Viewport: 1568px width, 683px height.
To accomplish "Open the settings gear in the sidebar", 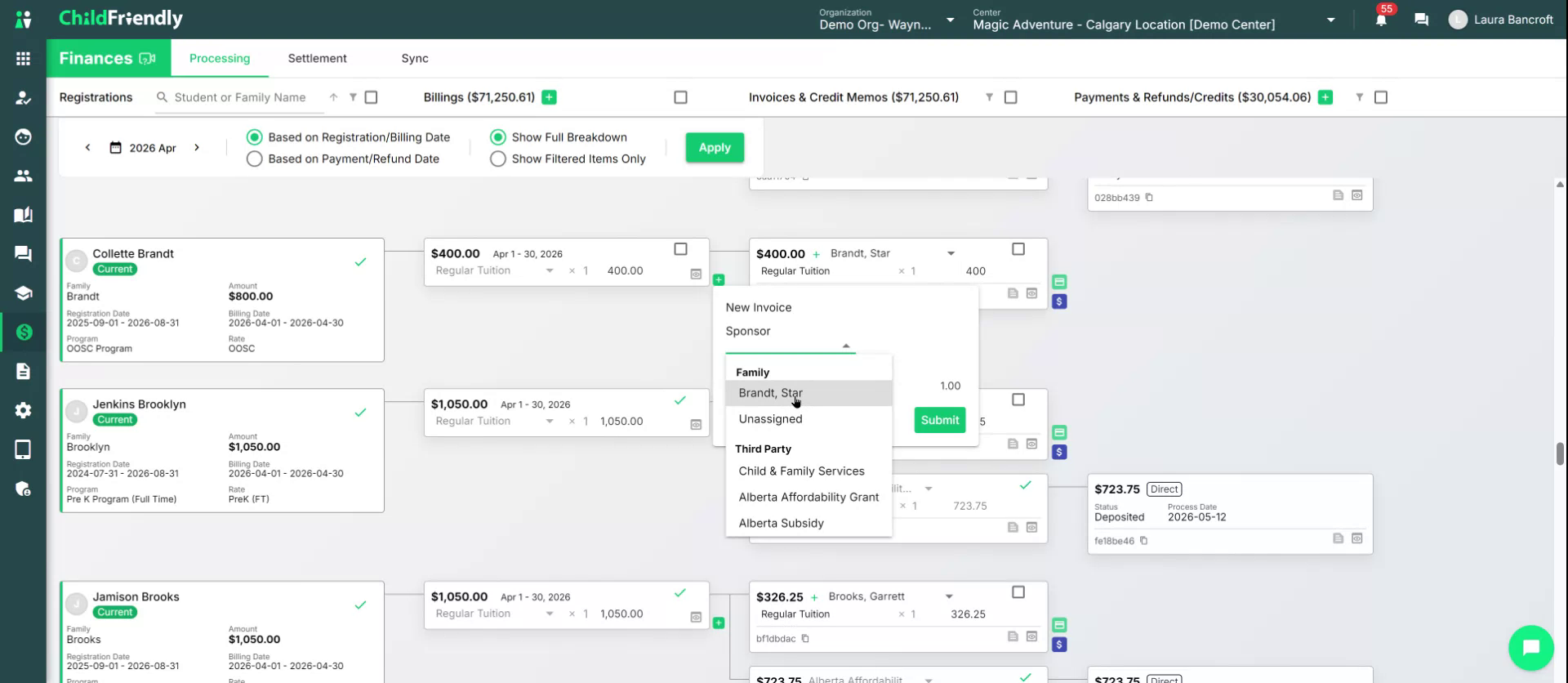I will 23,410.
